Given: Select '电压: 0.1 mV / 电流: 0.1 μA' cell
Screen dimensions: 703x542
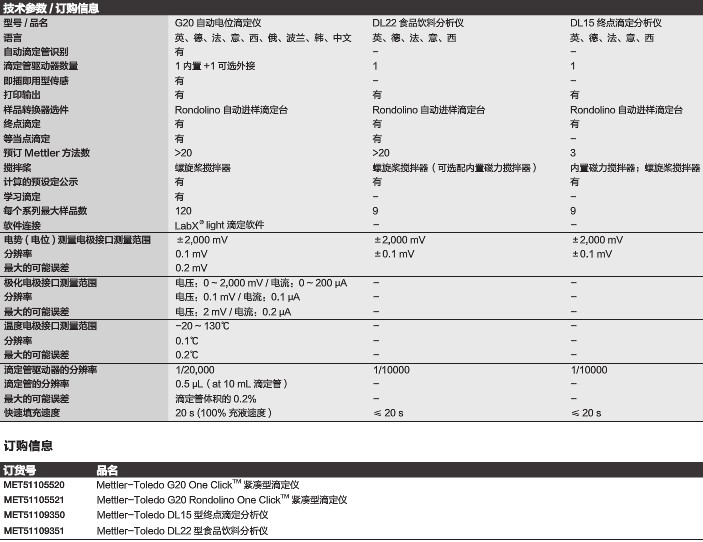Looking at the screenshot, I should tap(238, 297).
